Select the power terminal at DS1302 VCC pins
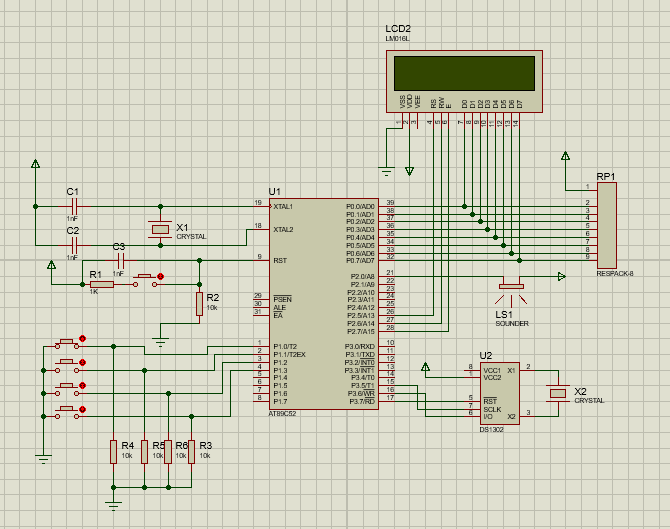The width and height of the screenshot is (670, 529). coord(425,367)
